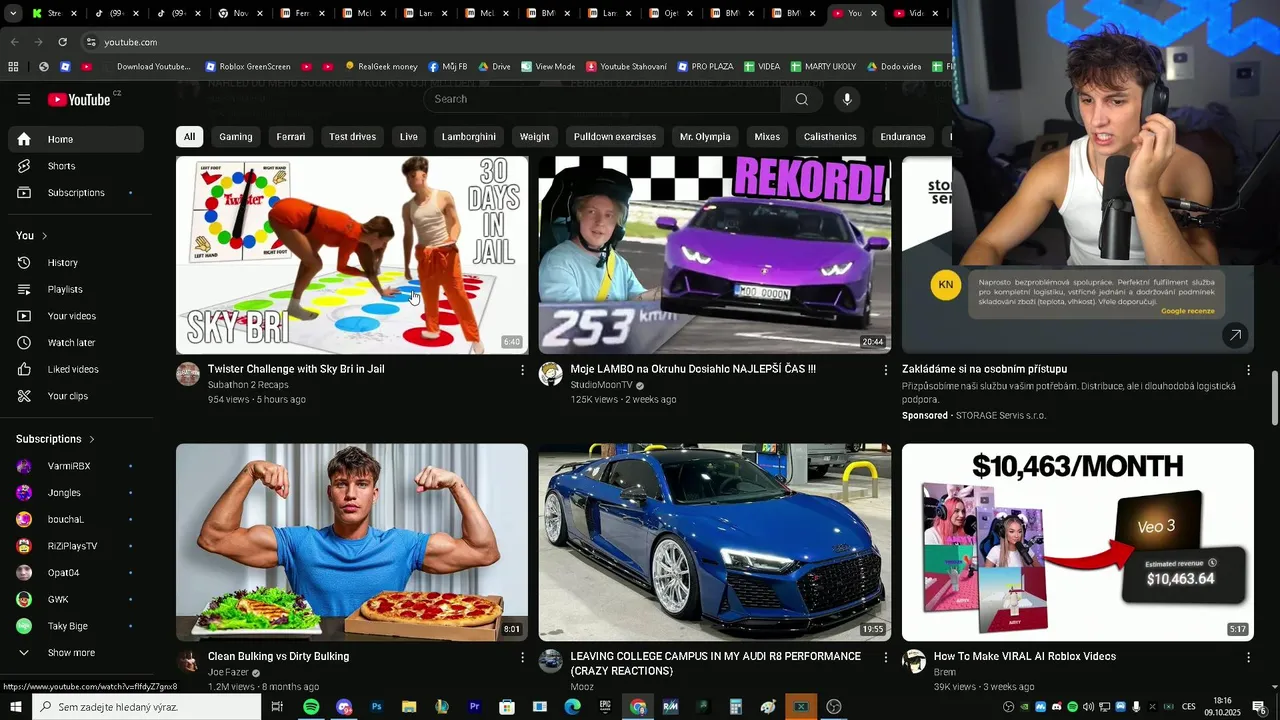The width and height of the screenshot is (1280, 720).
Task: Select the Pulldown exercises filter chip
Action: pos(615,137)
